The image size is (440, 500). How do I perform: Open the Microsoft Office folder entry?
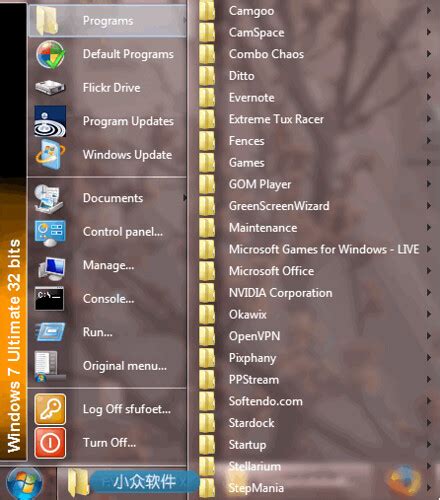[x=315, y=271]
